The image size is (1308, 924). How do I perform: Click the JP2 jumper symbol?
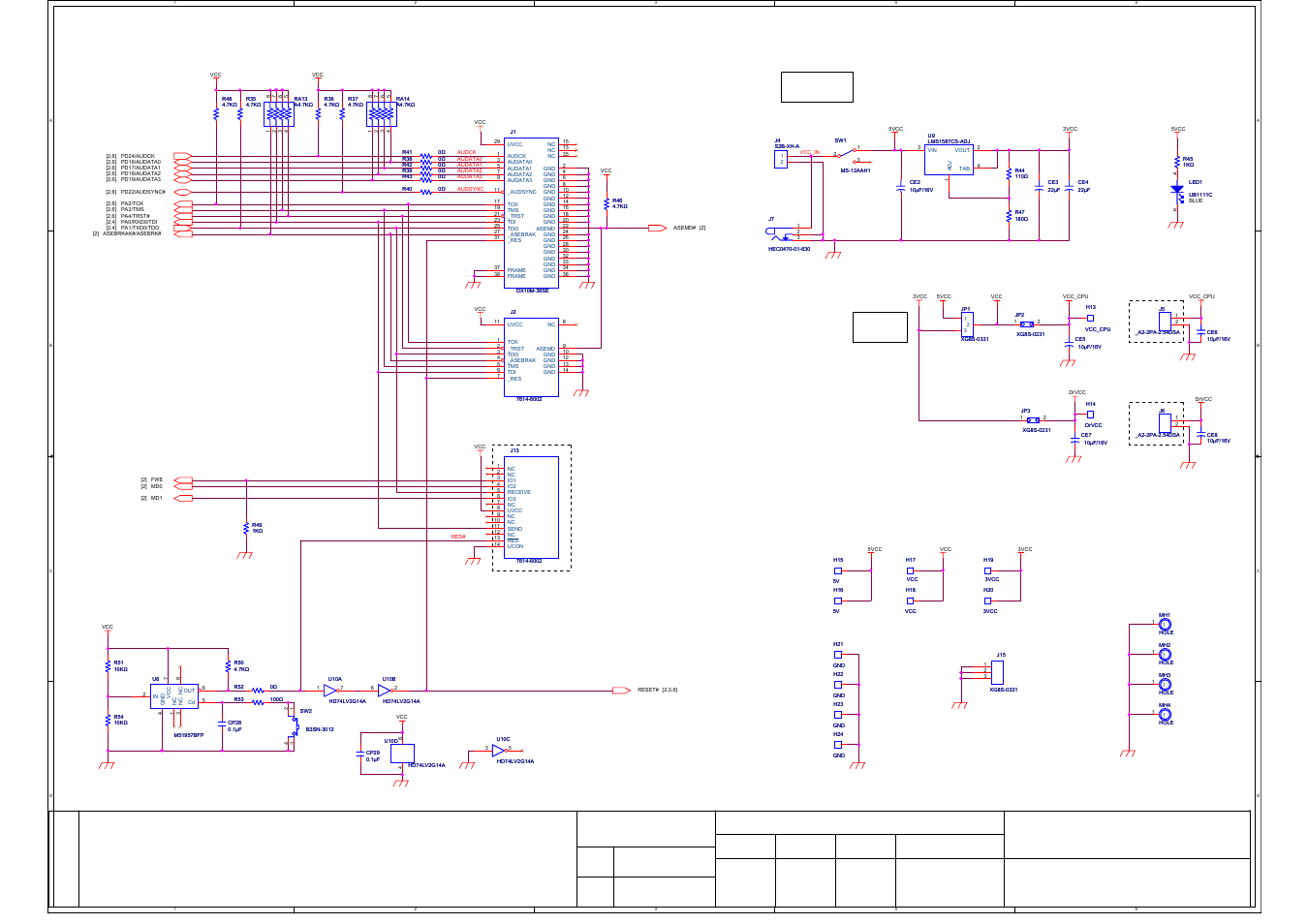click(x=1026, y=324)
